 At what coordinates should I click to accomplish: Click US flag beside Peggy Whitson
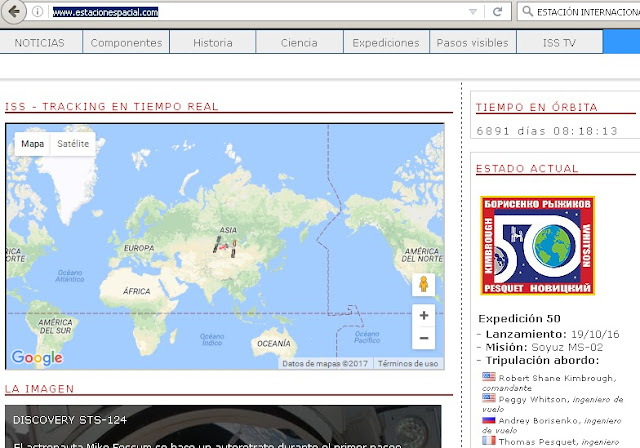pyautogui.click(x=489, y=398)
